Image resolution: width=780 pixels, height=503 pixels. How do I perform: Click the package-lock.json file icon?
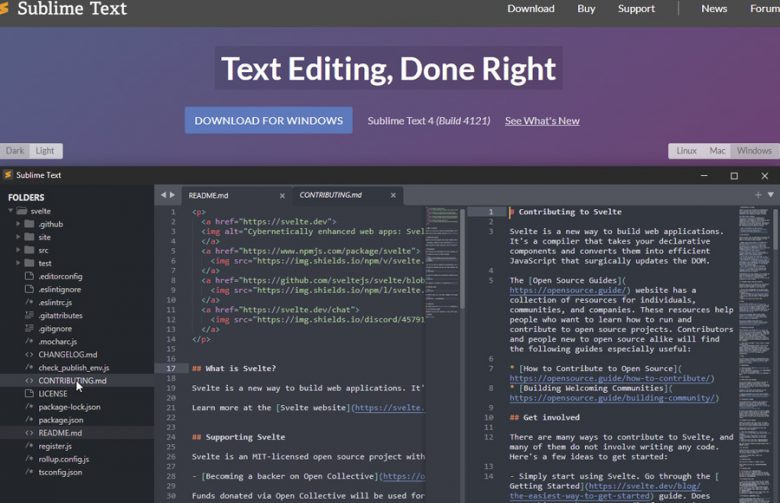[x=29, y=406]
